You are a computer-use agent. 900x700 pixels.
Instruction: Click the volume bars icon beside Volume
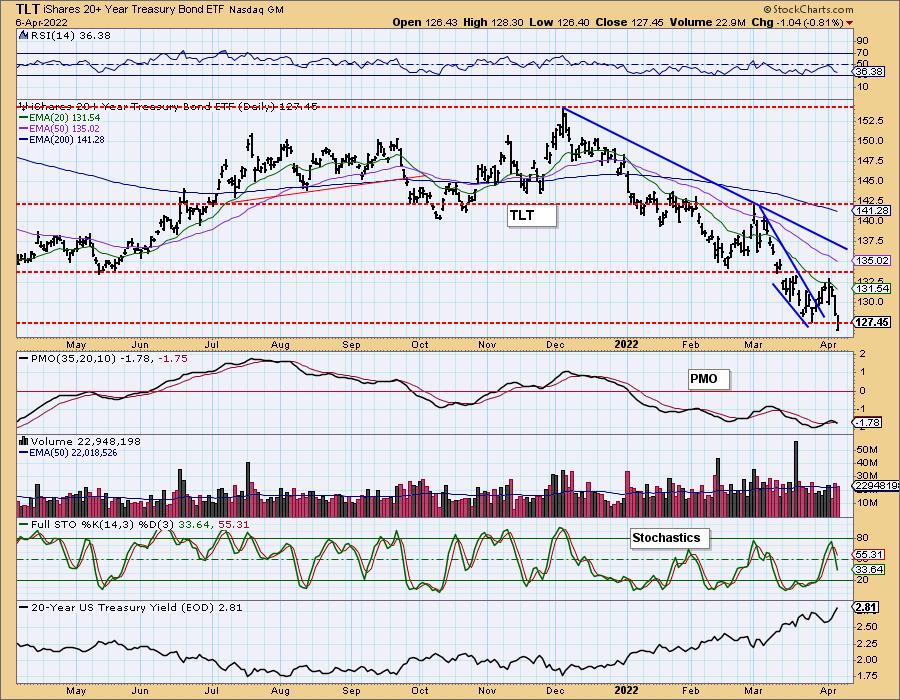pyautogui.click(x=24, y=441)
